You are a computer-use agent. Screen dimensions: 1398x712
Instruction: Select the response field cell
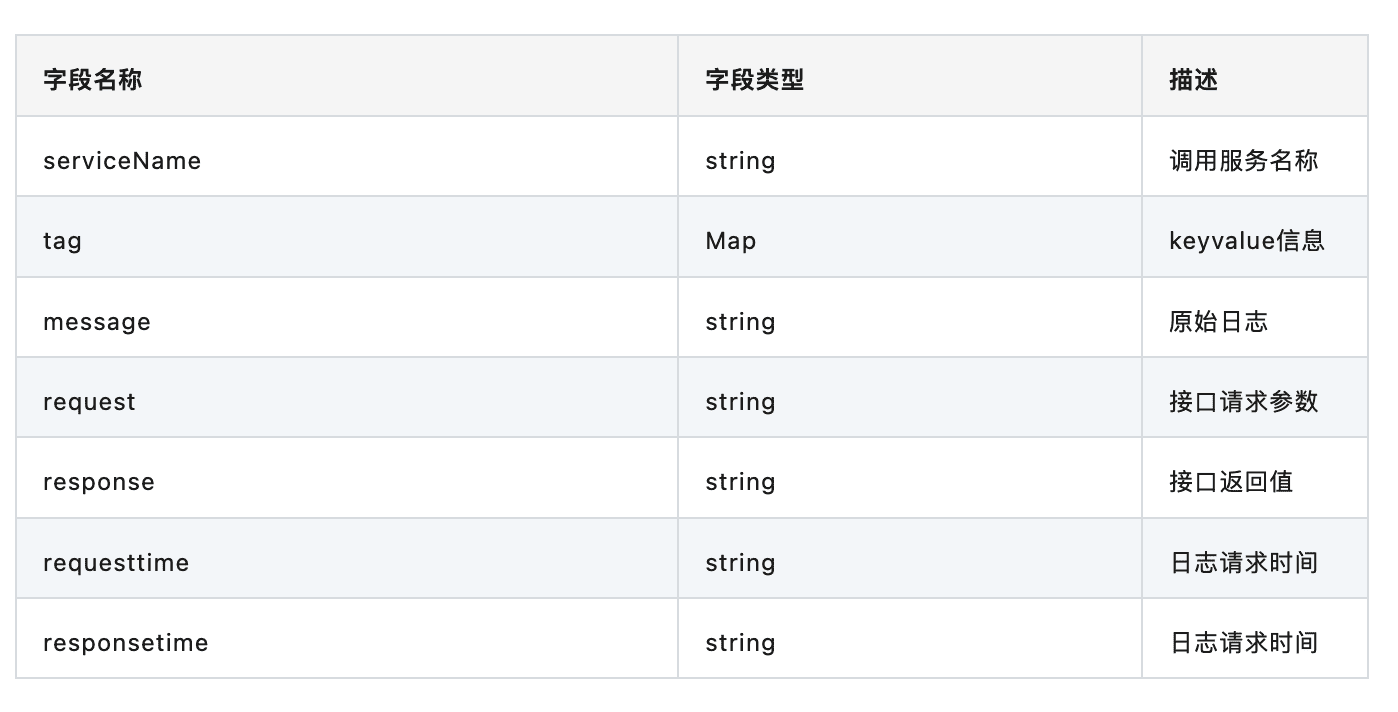[x=99, y=482]
